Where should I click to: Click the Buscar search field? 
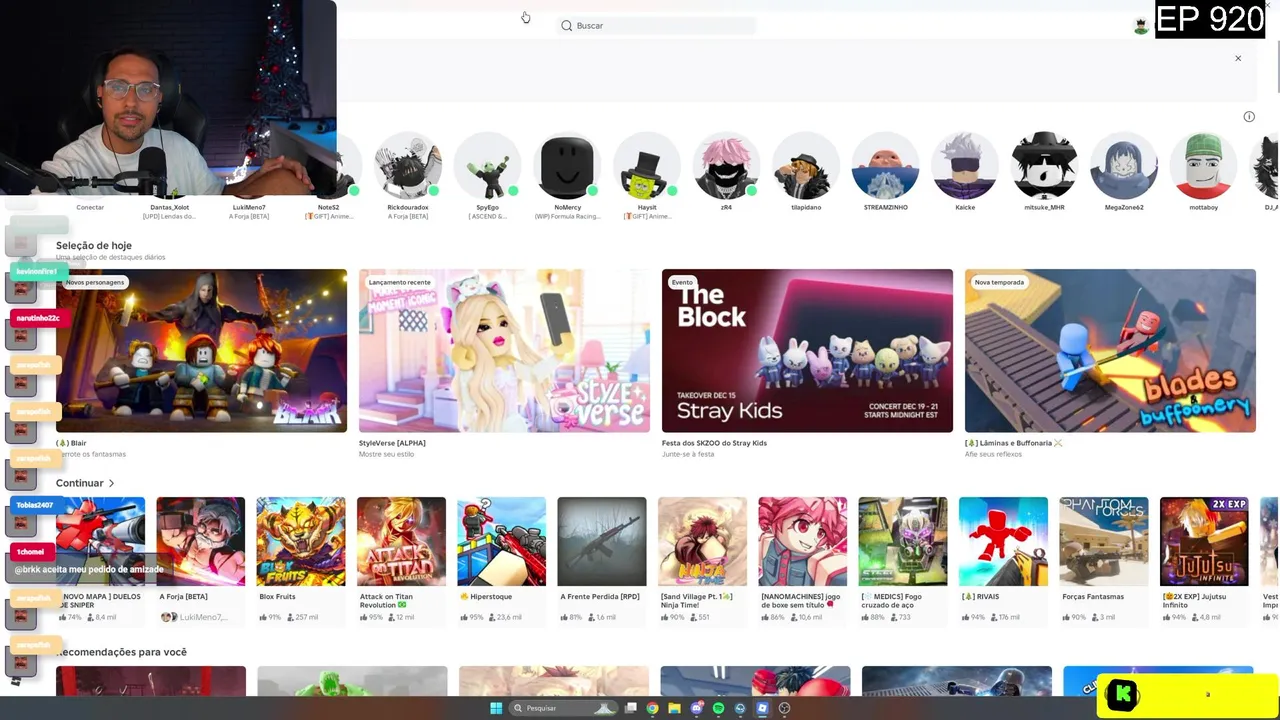tap(656, 25)
